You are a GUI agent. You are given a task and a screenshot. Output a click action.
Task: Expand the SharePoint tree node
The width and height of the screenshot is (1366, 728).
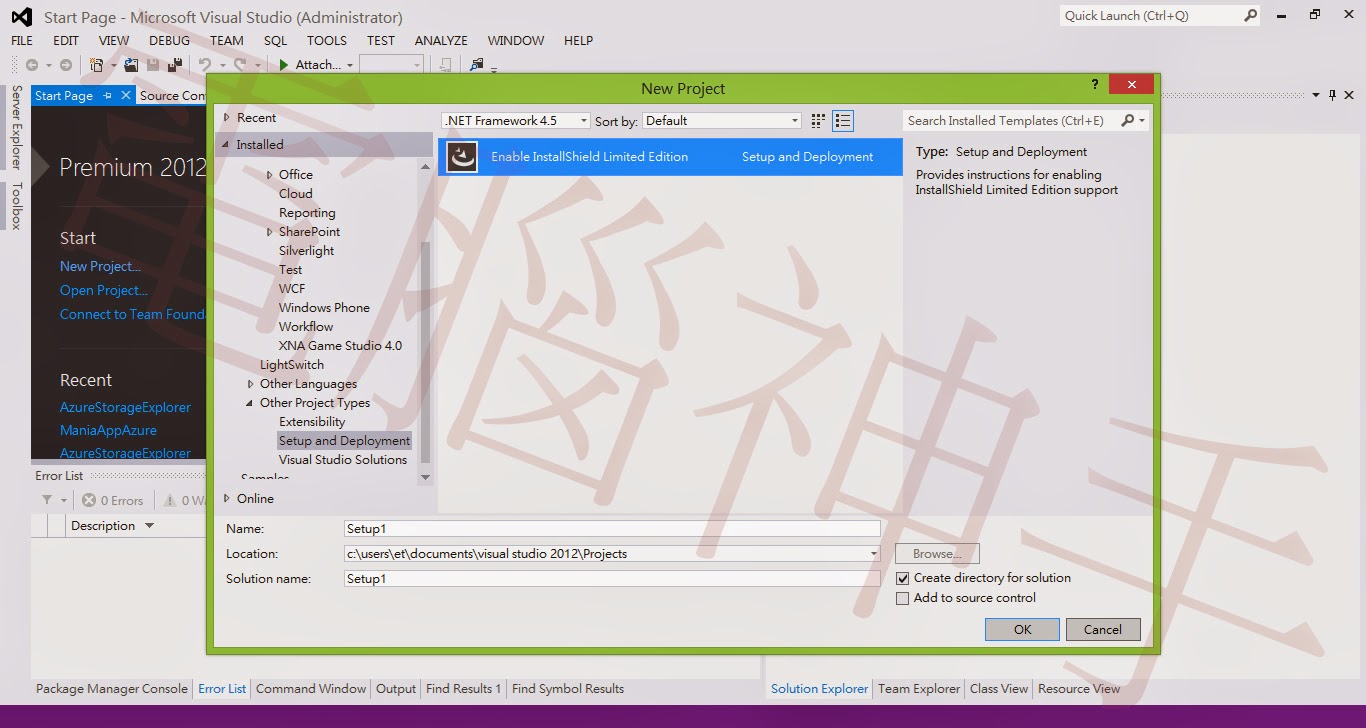pos(269,232)
